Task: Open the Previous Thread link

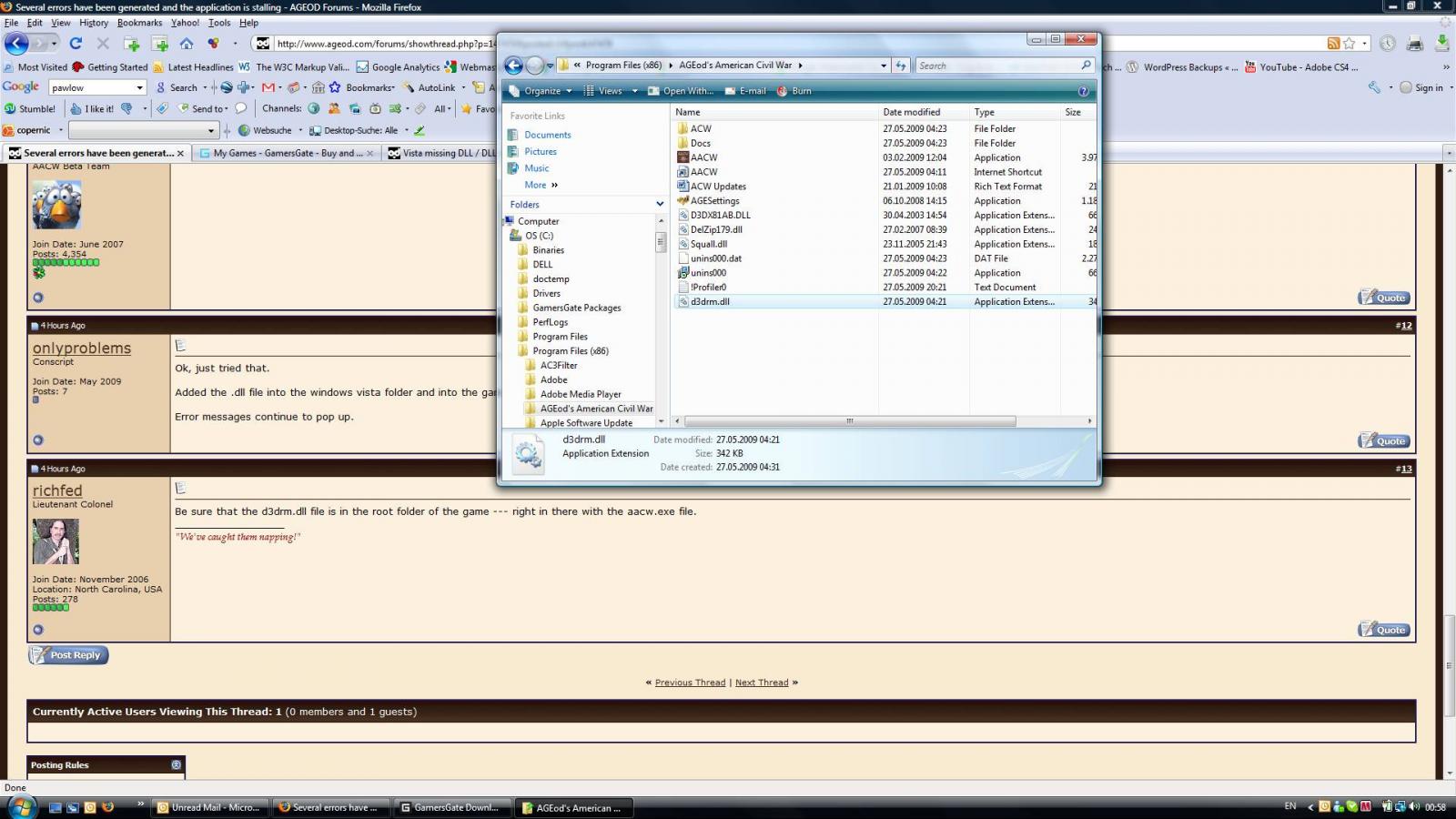Action: tap(690, 682)
